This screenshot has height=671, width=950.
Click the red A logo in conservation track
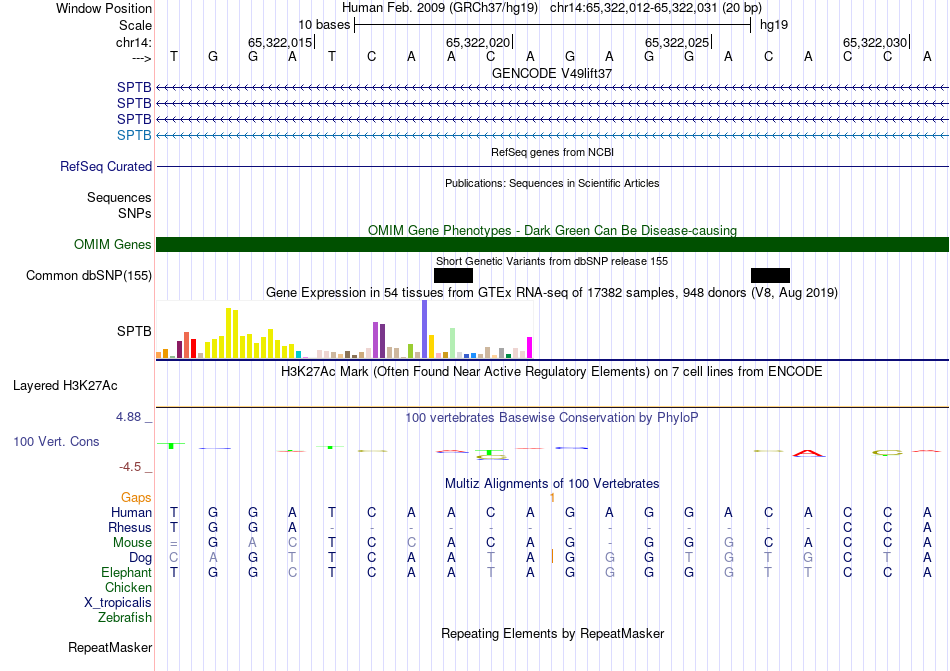pyautogui.click(x=808, y=452)
